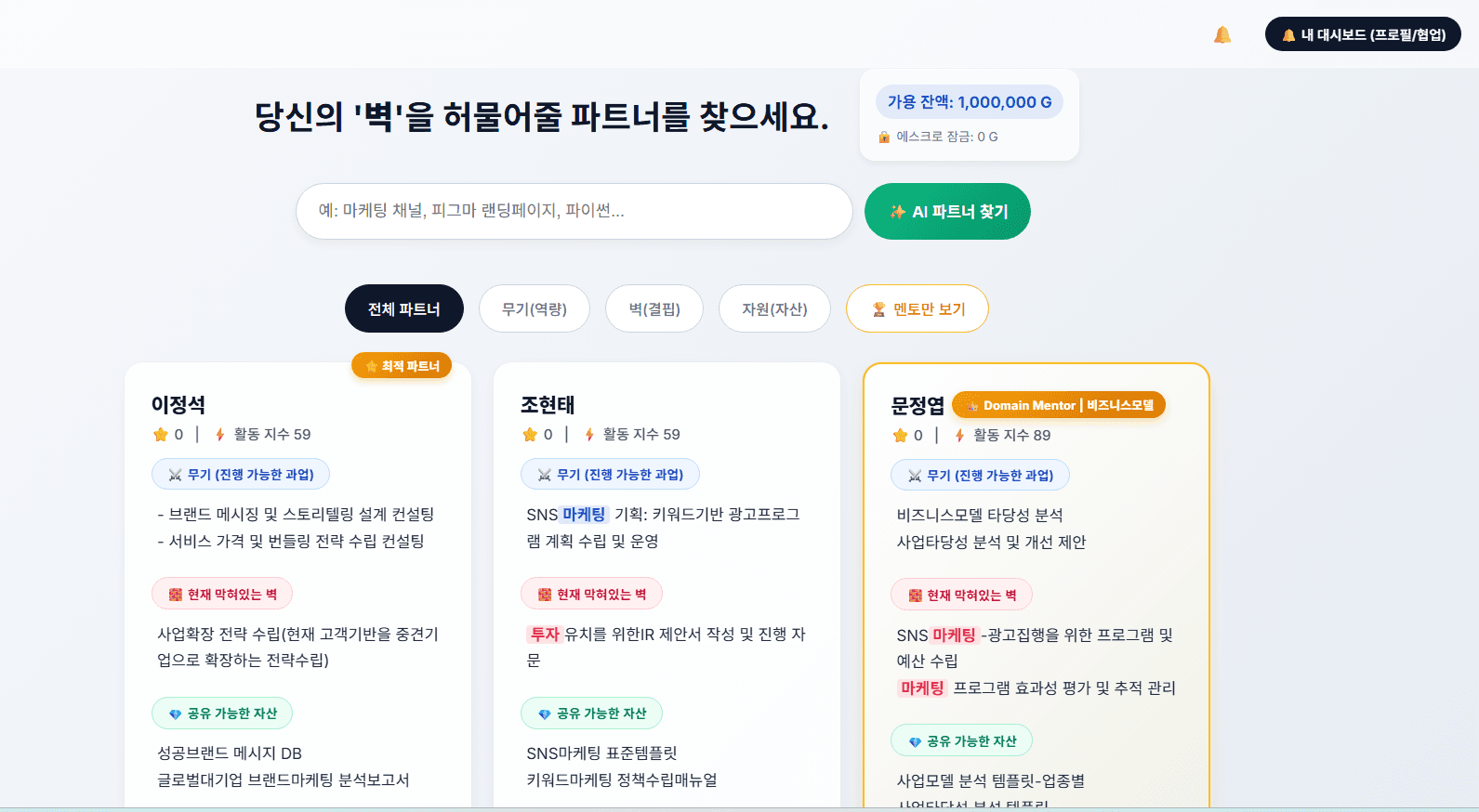Select the 무기(역량) filter tab

point(535,308)
